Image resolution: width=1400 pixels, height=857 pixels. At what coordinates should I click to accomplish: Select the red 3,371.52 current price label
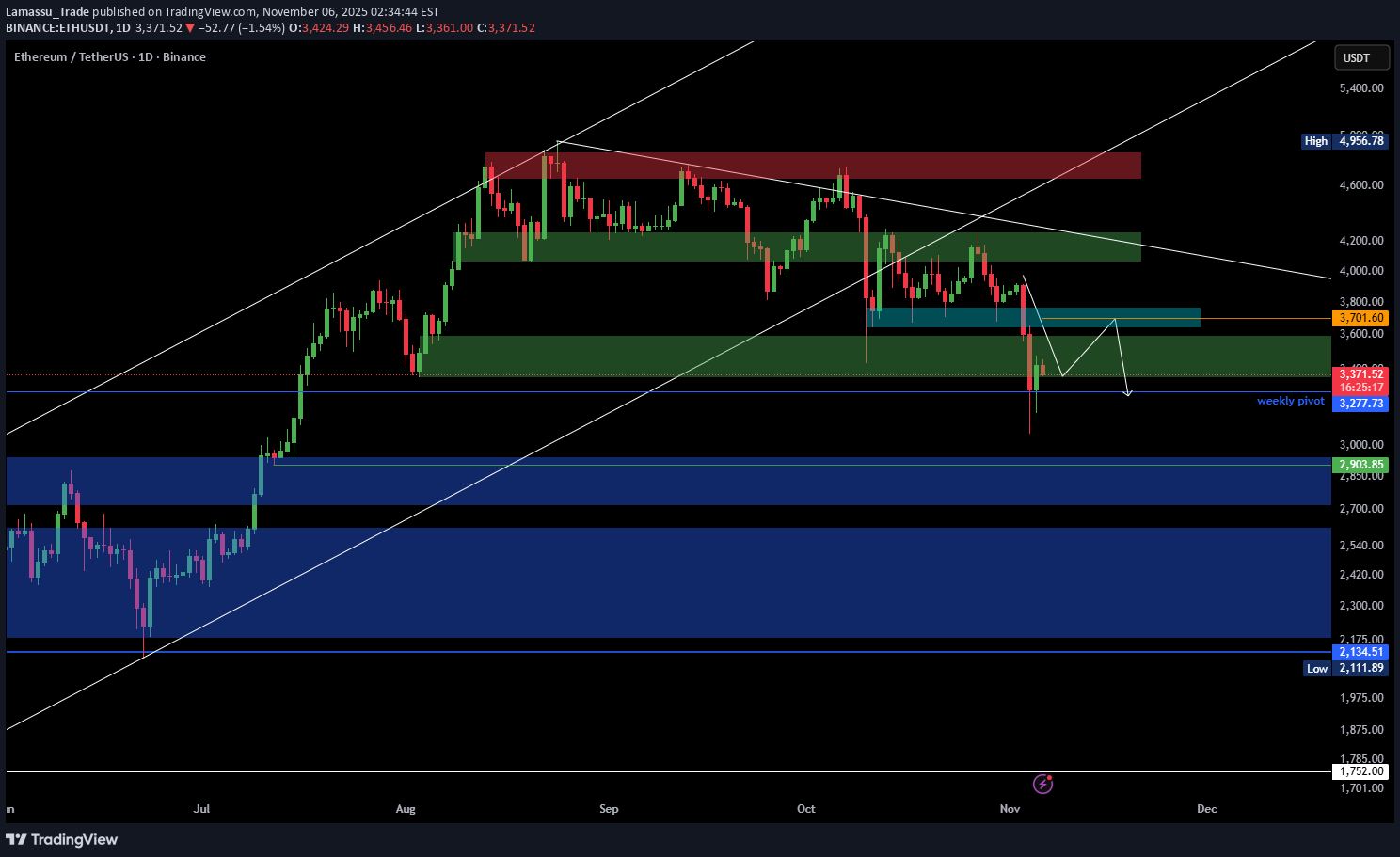1360,373
